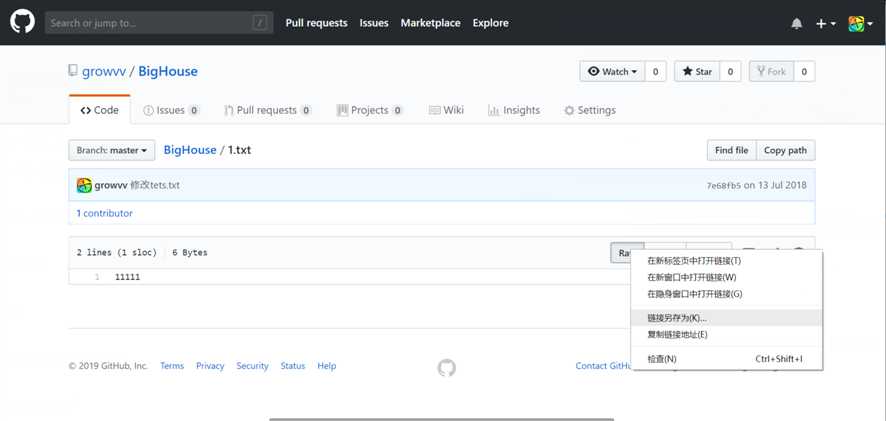Select line number 1 of the file

97,277
